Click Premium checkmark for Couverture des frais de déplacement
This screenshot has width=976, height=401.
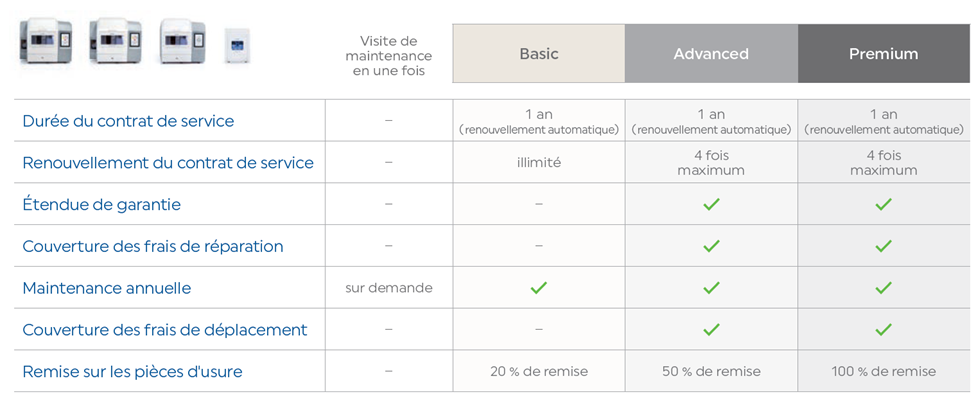(884, 329)
